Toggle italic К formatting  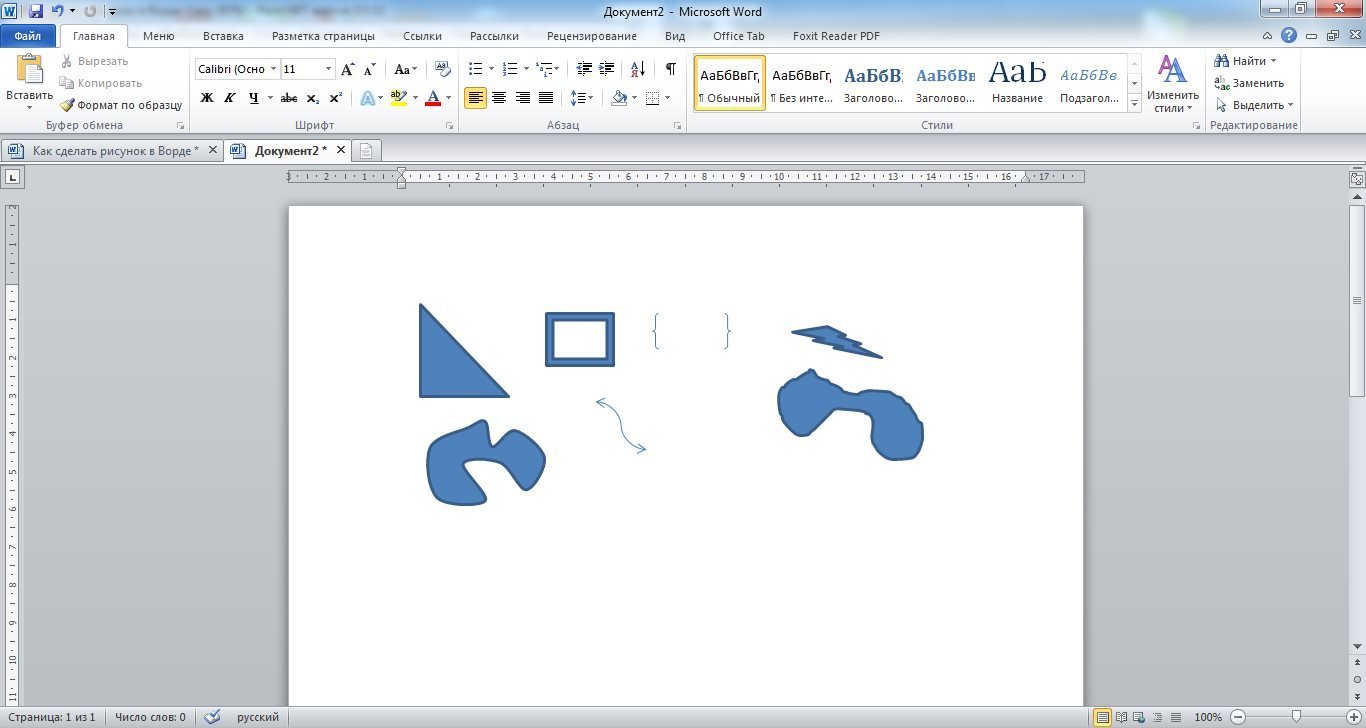click(230, 98)
